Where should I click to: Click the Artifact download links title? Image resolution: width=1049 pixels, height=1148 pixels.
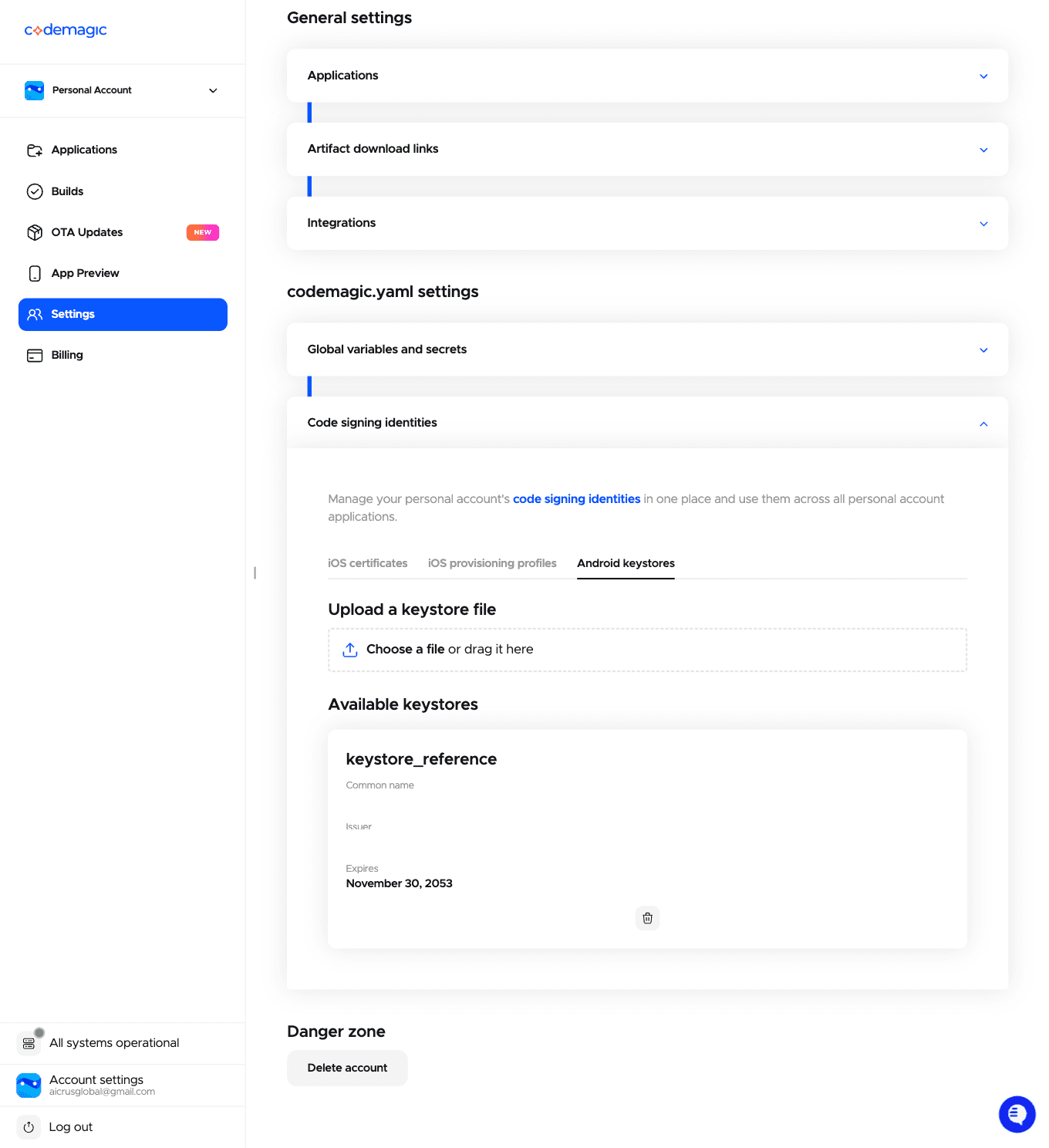tap(373, 149)
